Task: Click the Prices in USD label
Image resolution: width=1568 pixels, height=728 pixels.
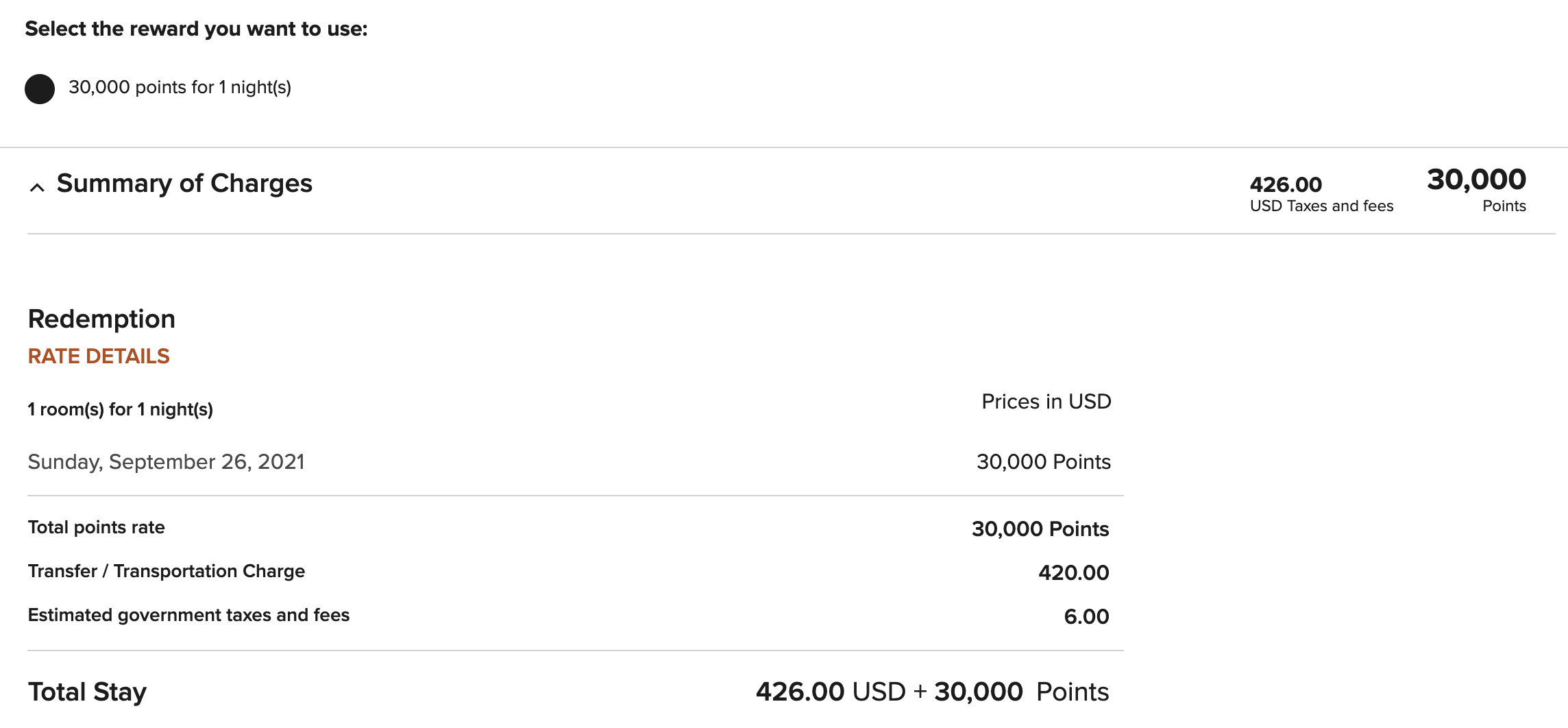Action: 1046,402
